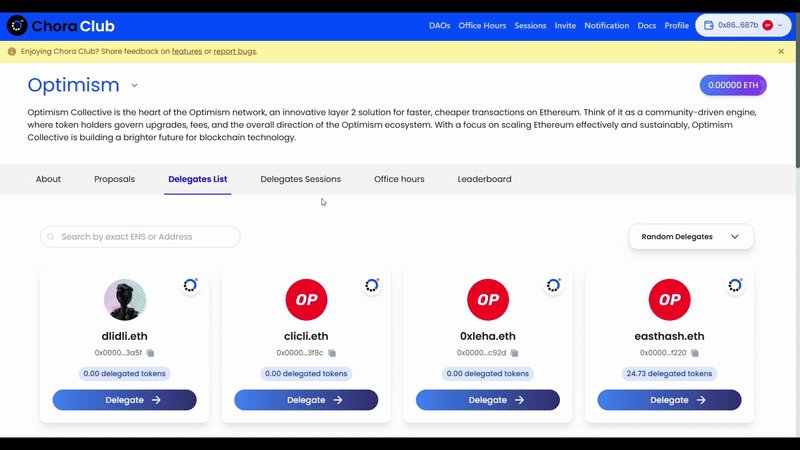Copy easthash.eth address 0x0000...f220
The height and width of the screenshot is (450, 800).
coord(695,353)
